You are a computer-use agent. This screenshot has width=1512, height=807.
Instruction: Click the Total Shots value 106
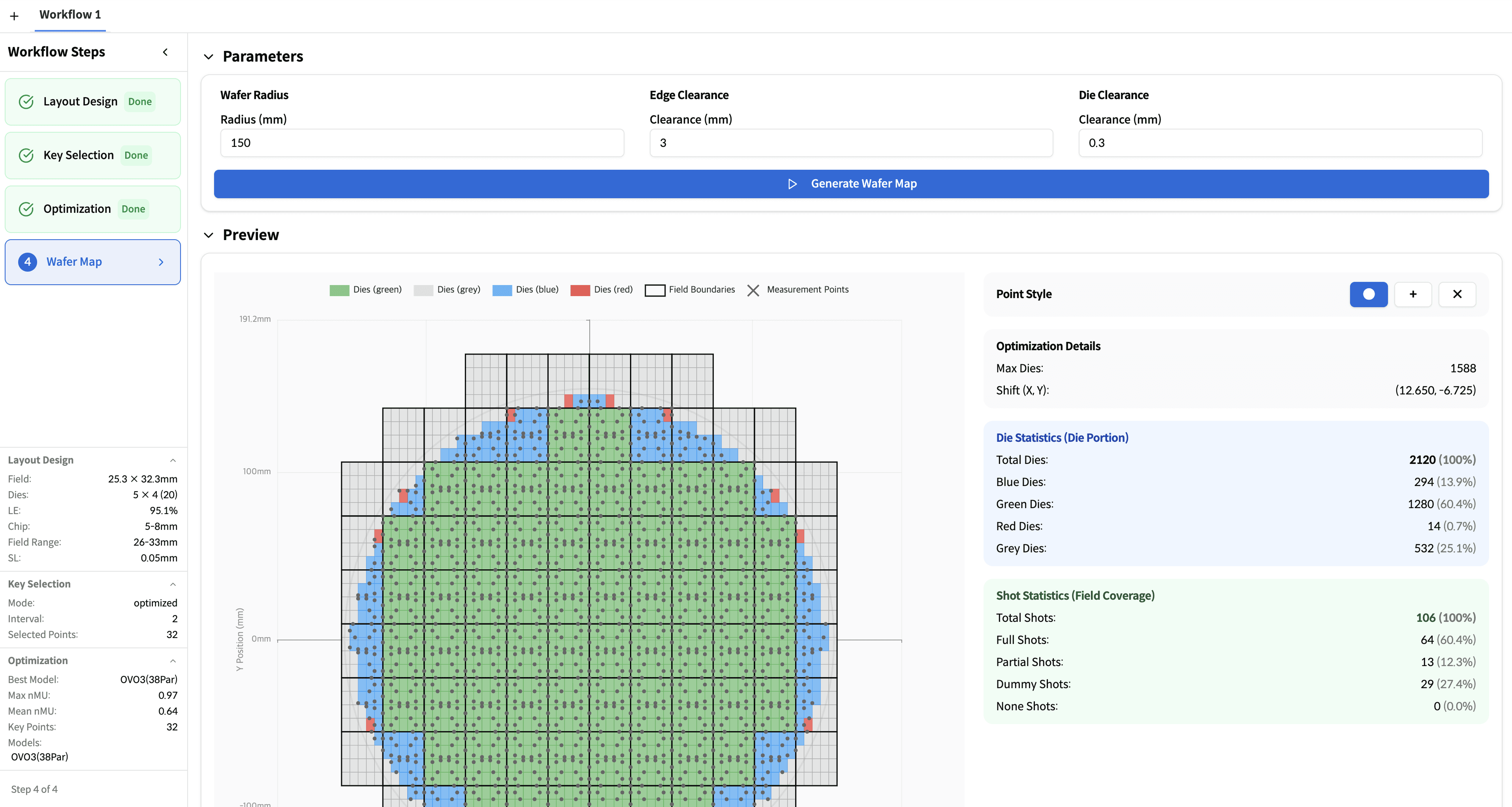coord(1426,618)
